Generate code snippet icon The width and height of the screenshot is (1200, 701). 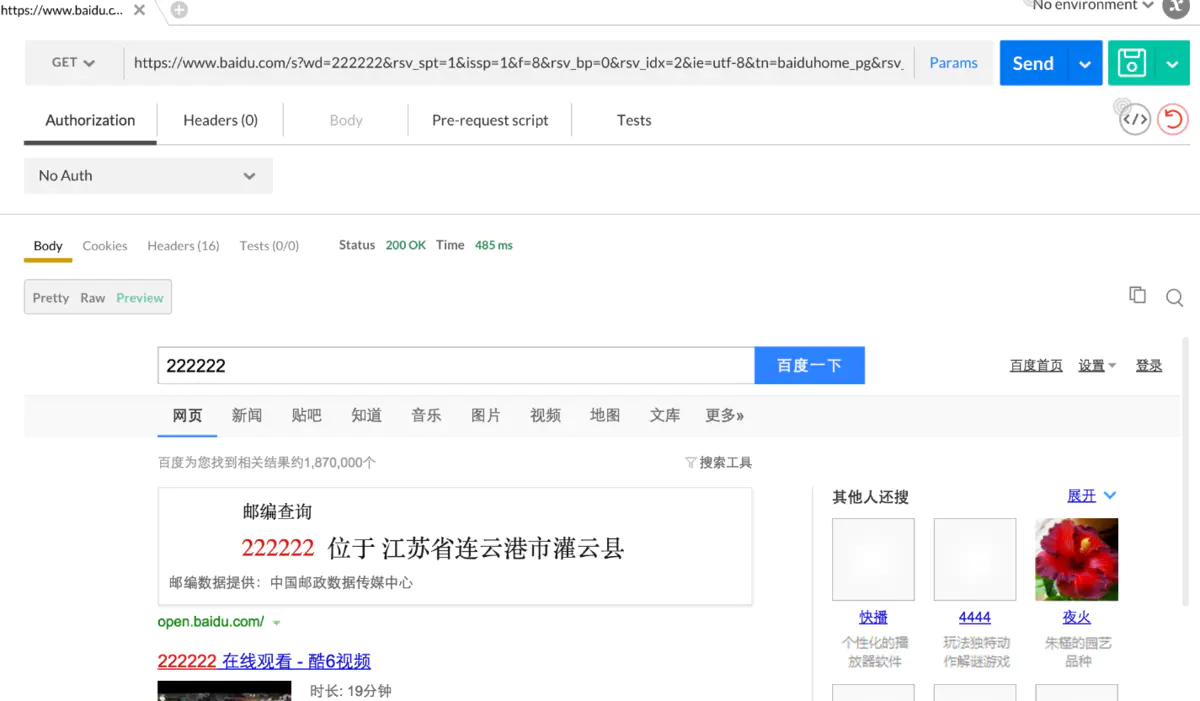(1134, 119)
